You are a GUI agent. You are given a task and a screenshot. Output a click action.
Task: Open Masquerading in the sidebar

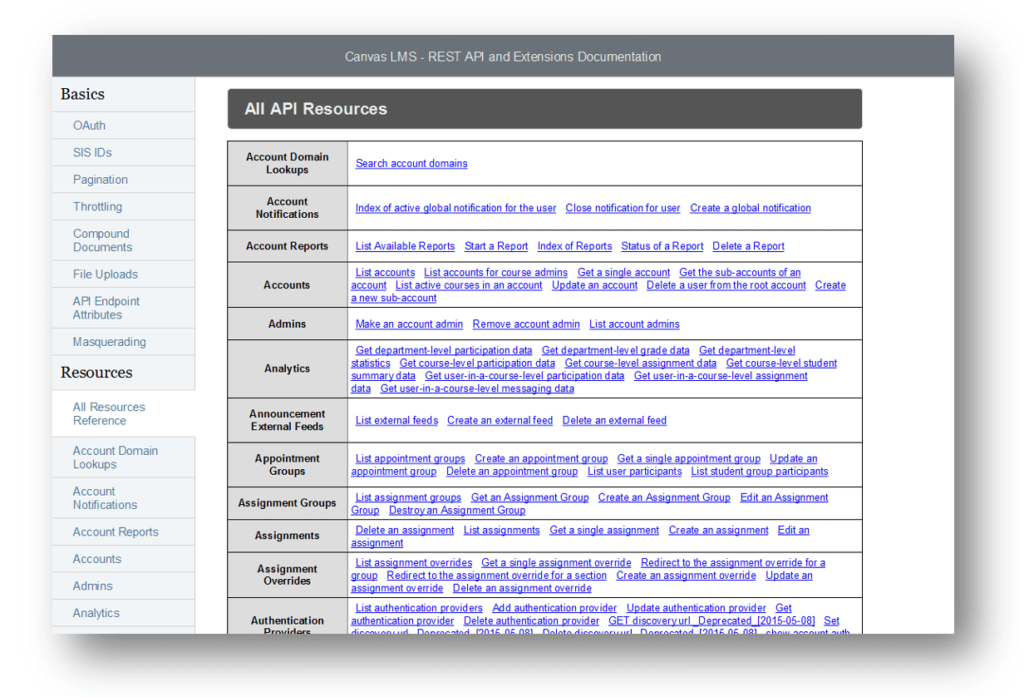[x=109, y=342]
